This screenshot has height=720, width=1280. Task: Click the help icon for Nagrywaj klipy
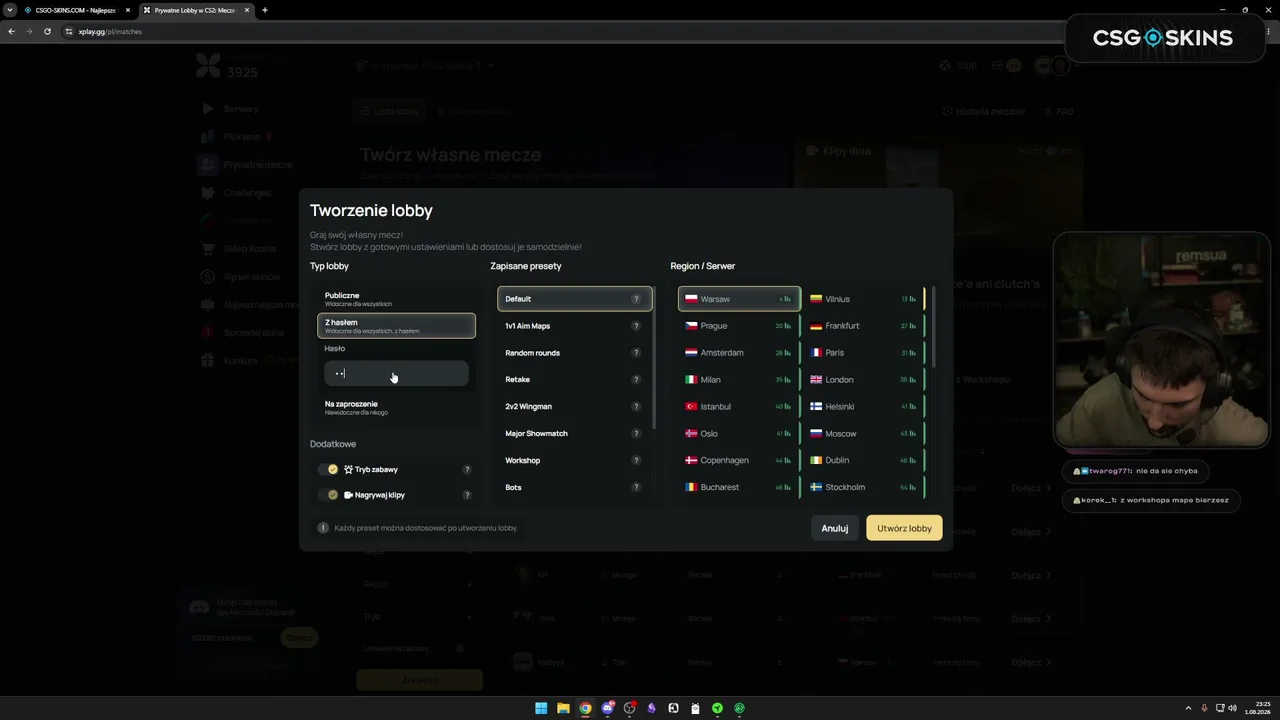467,495
